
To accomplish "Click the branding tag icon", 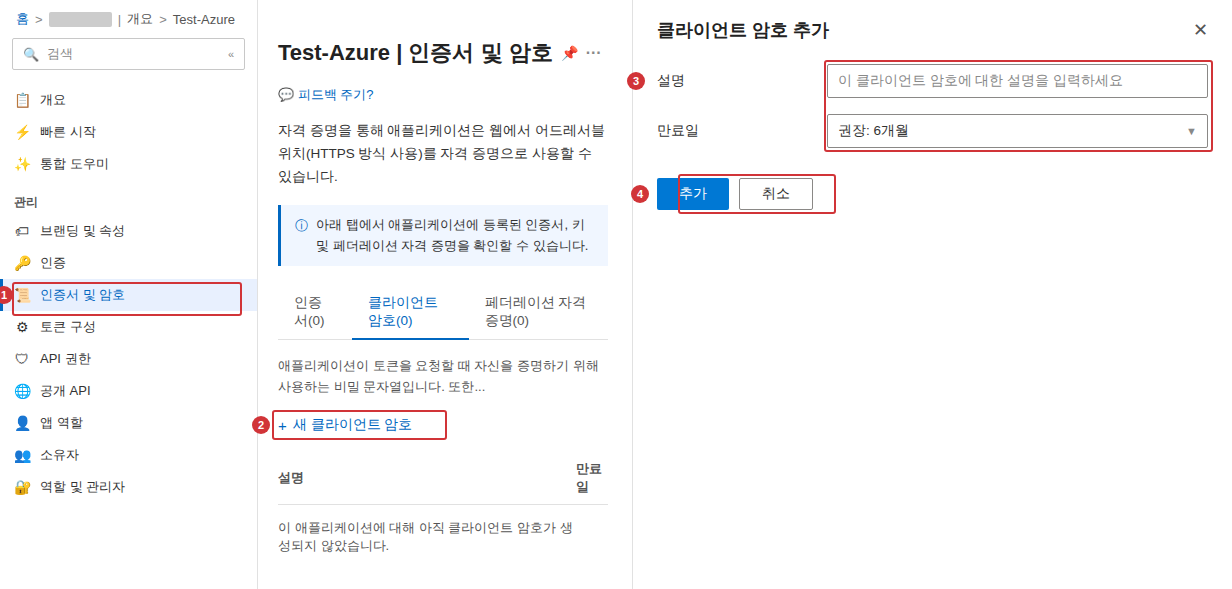I will coord(22,231).
